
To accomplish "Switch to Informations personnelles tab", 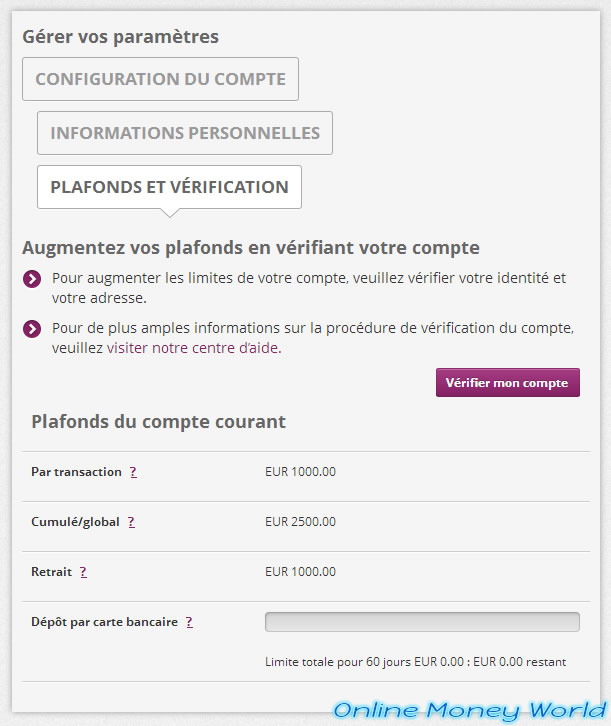I will (185, 133).
